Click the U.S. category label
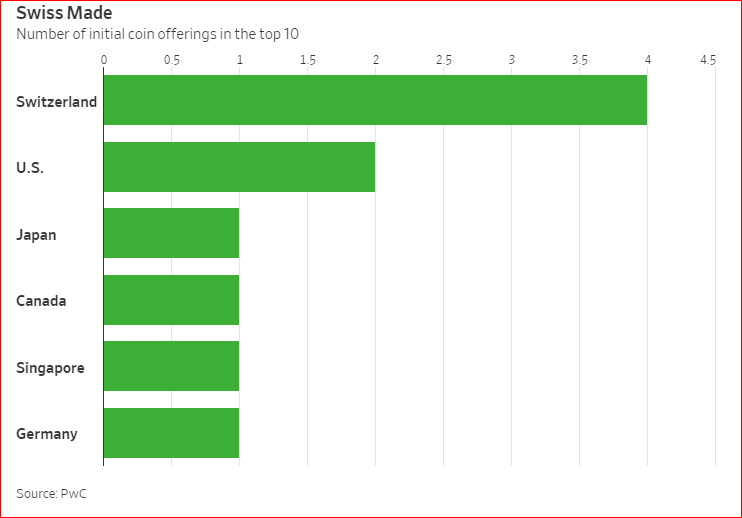742x518 pixels. click(x=30, y=168)
